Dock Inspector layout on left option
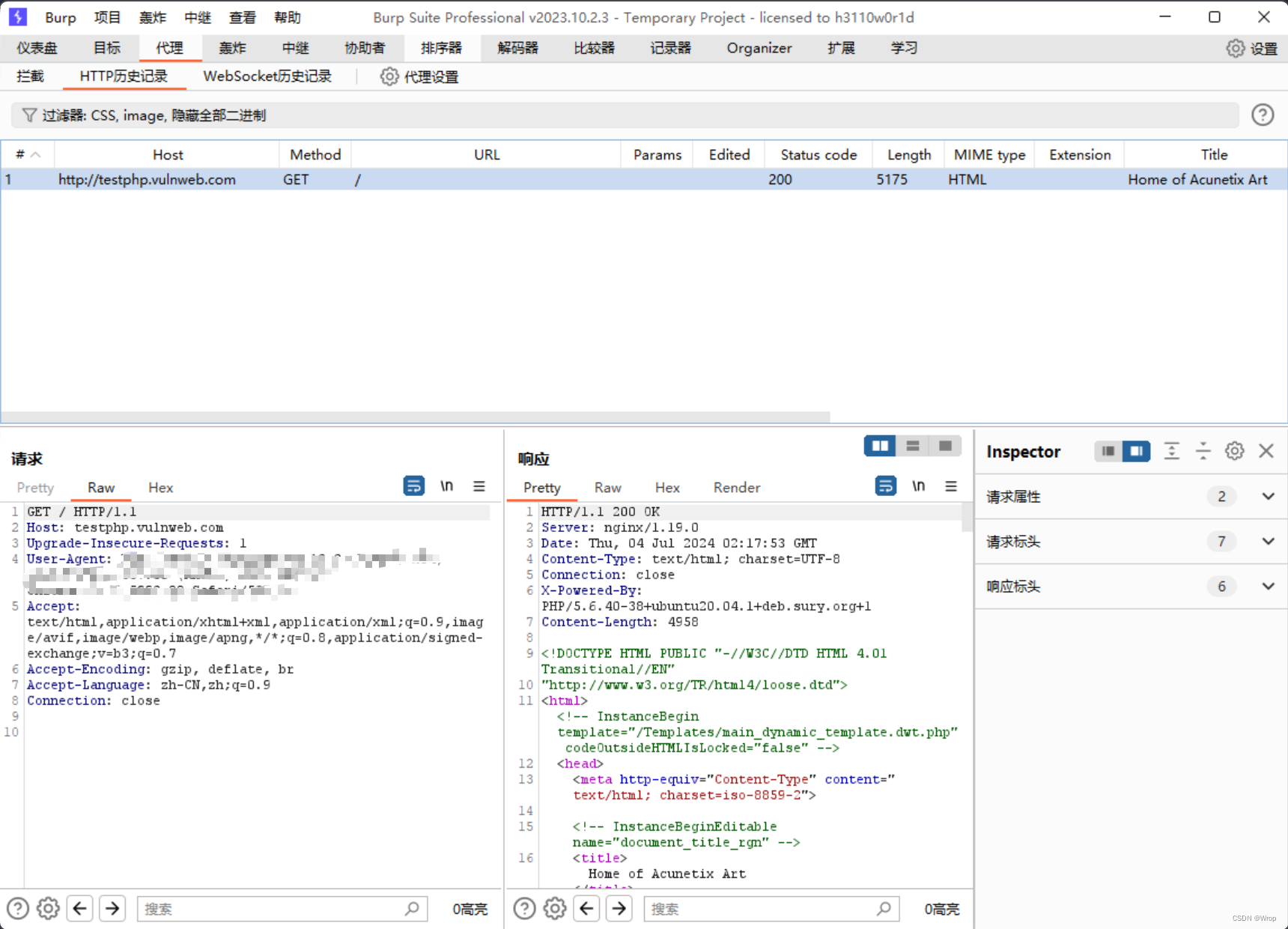1288x929 pixels. [x=1108, y=451]
